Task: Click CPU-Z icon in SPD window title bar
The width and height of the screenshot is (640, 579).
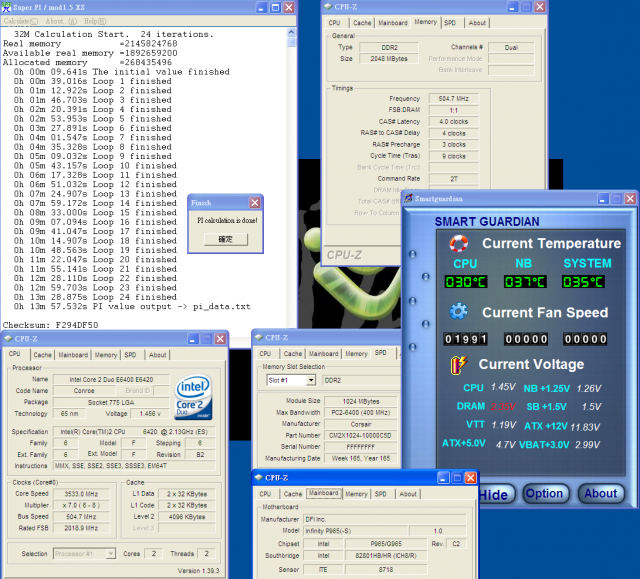Action: [x=258, y=337]
